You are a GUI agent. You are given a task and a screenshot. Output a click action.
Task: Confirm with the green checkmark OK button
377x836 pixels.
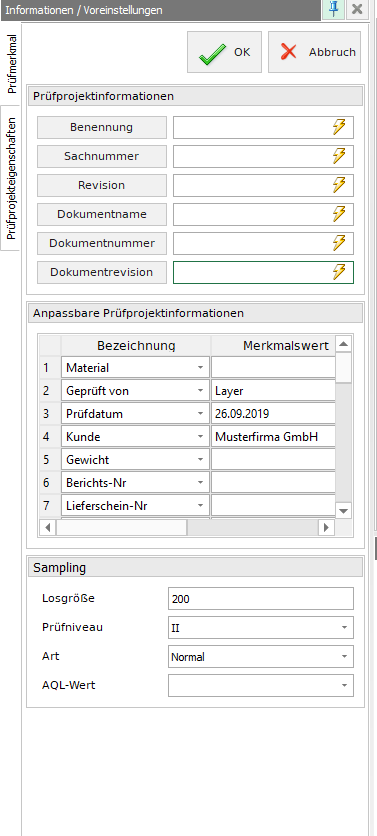coord(224,52)
